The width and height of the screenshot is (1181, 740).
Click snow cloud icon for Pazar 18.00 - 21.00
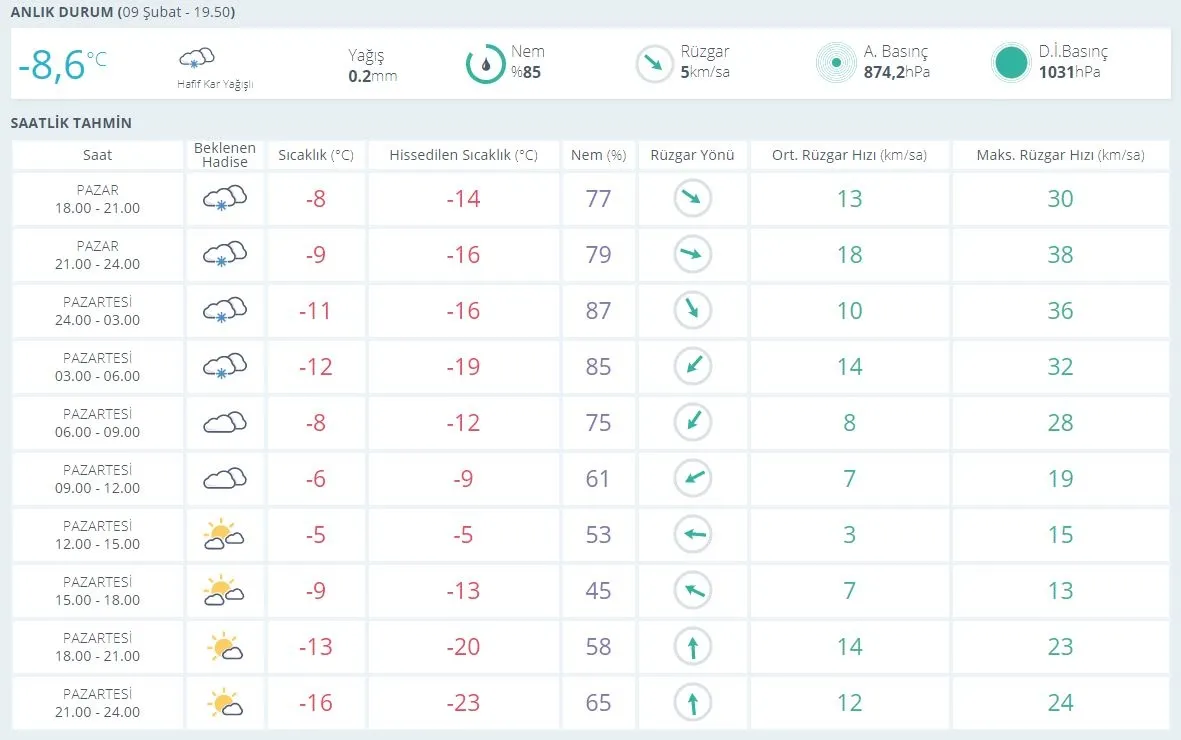pyautogui.click(x=225, y=199)
